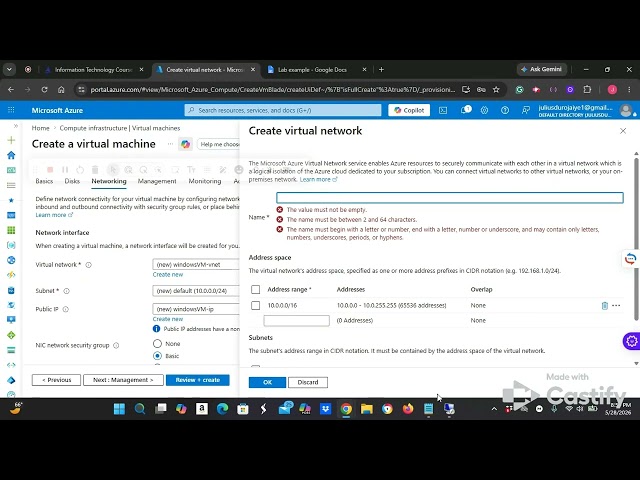Open Azure portal settings gear
Viewport: 640px width, 480px height.
[484, 110]
